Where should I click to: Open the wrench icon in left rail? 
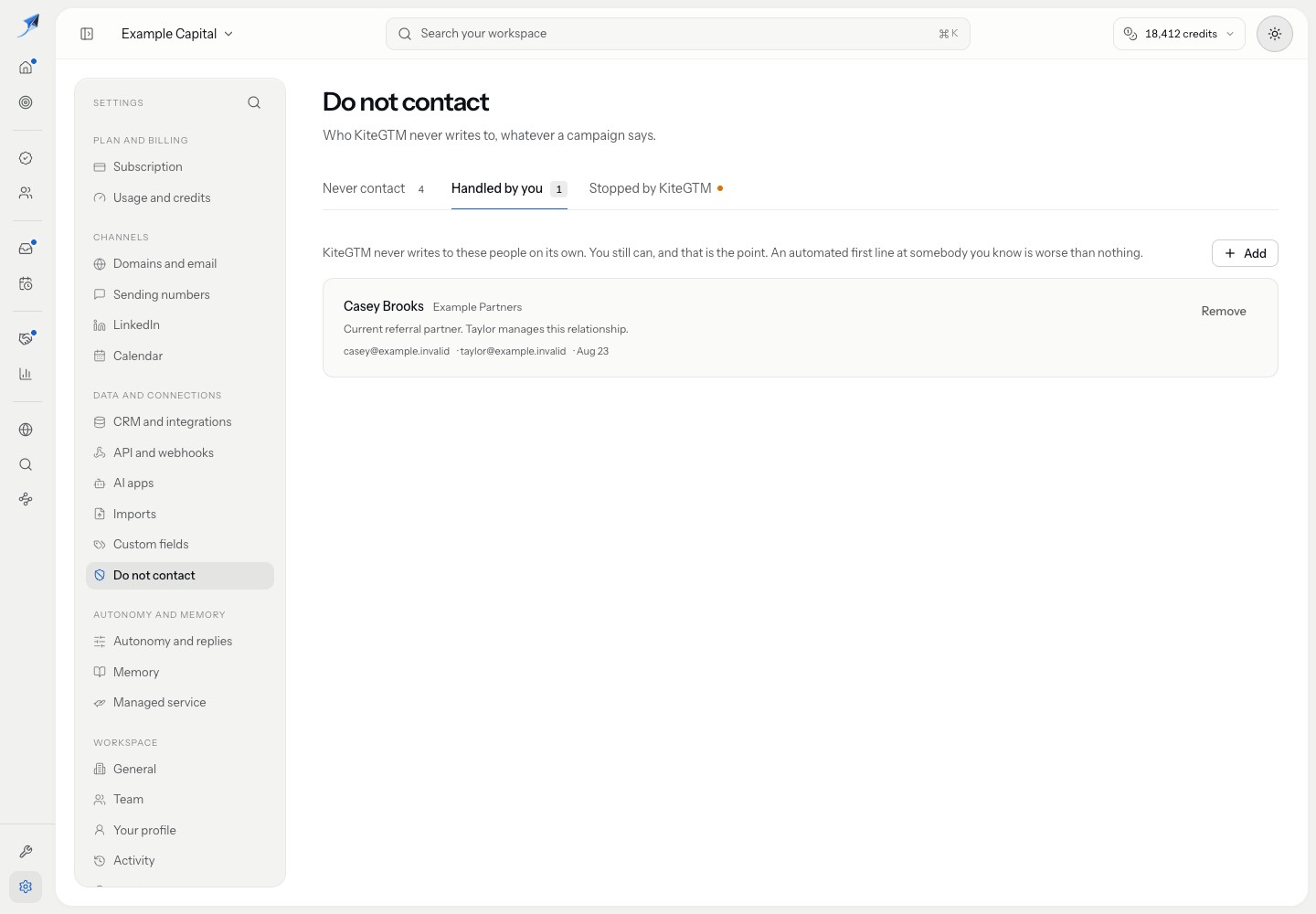tap(26, 852)
